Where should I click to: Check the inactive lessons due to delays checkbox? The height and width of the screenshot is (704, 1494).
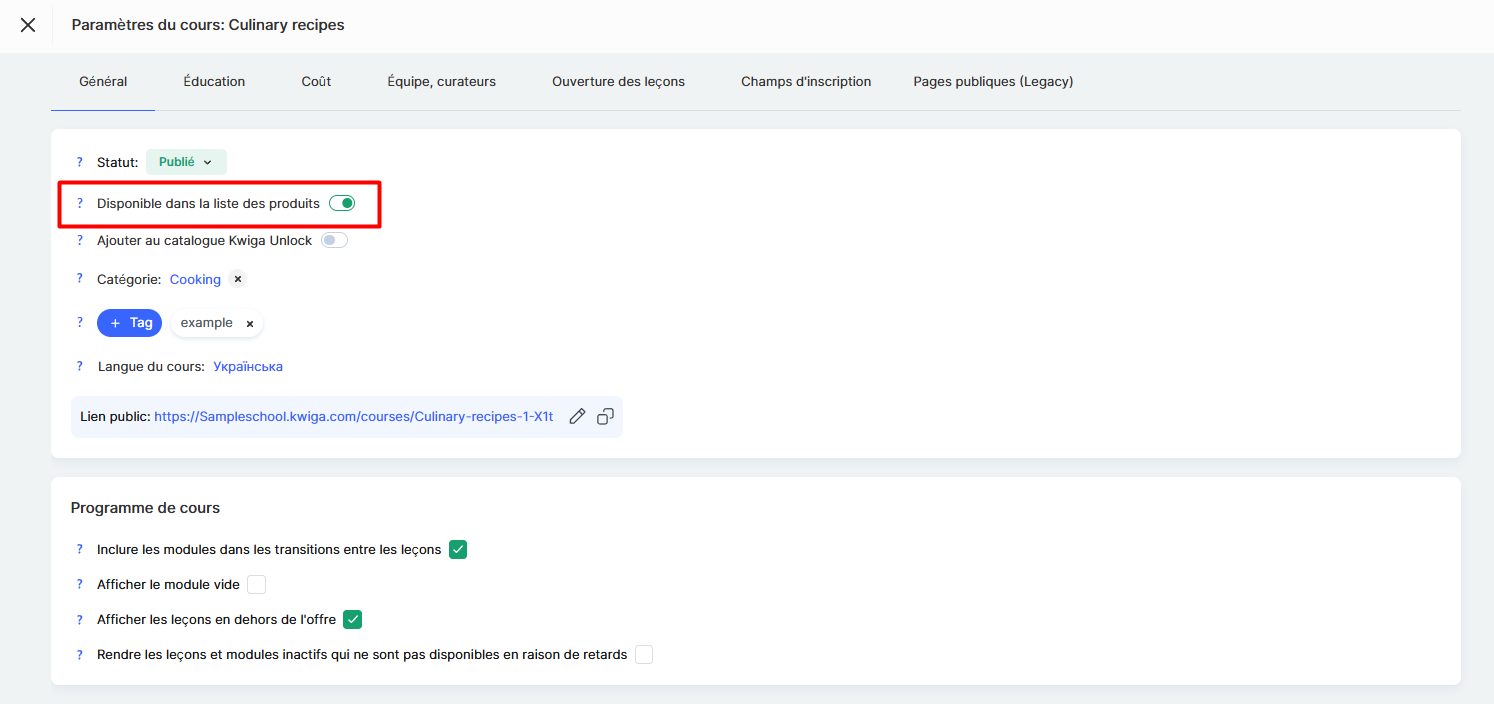click(x=644, y=655)
